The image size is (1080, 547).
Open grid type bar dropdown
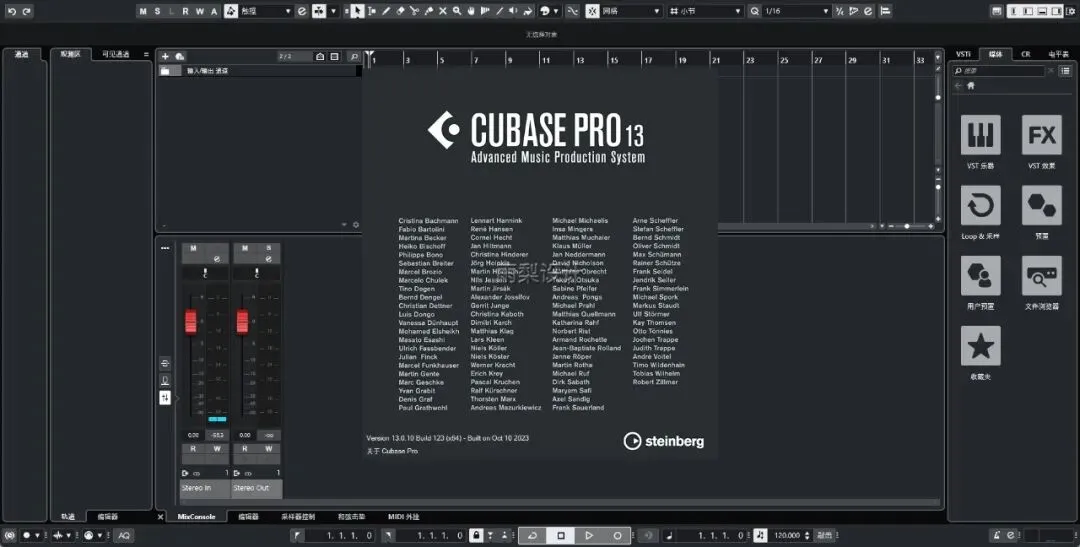(x=705, y=11)
